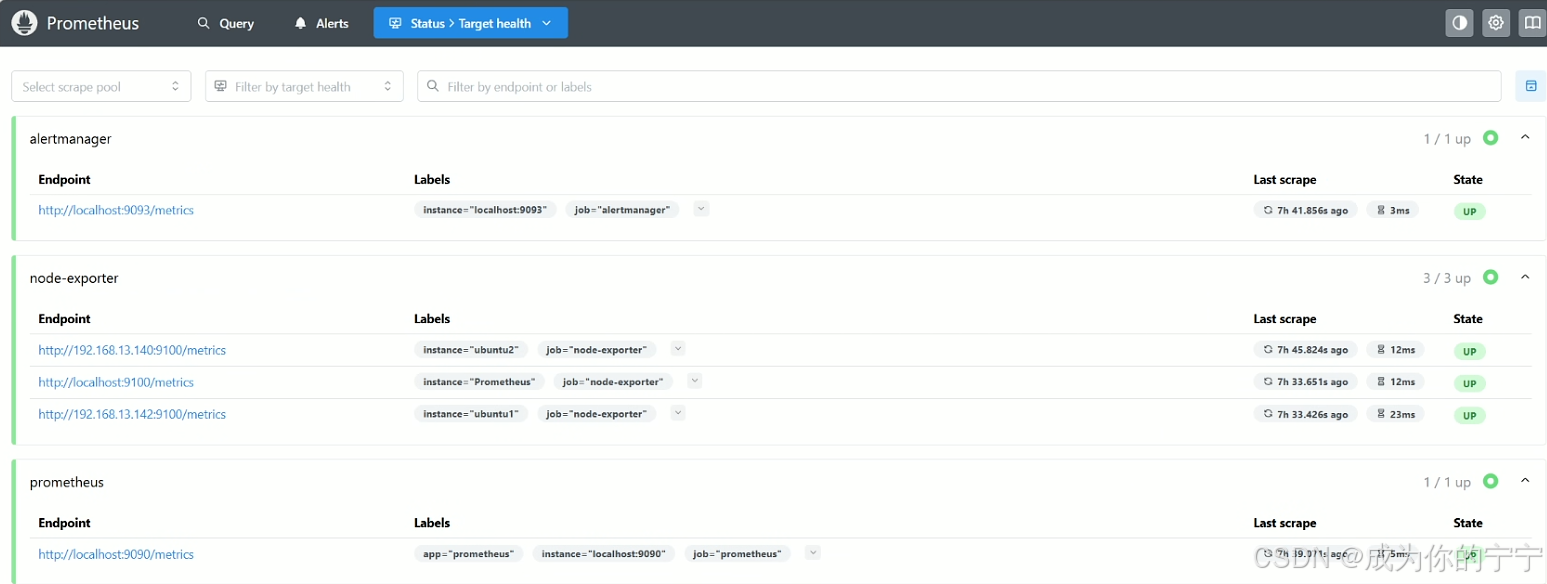The image size is (1547, 584).
Task: Open the Status > Target health menu
Action: coord(470,23)
